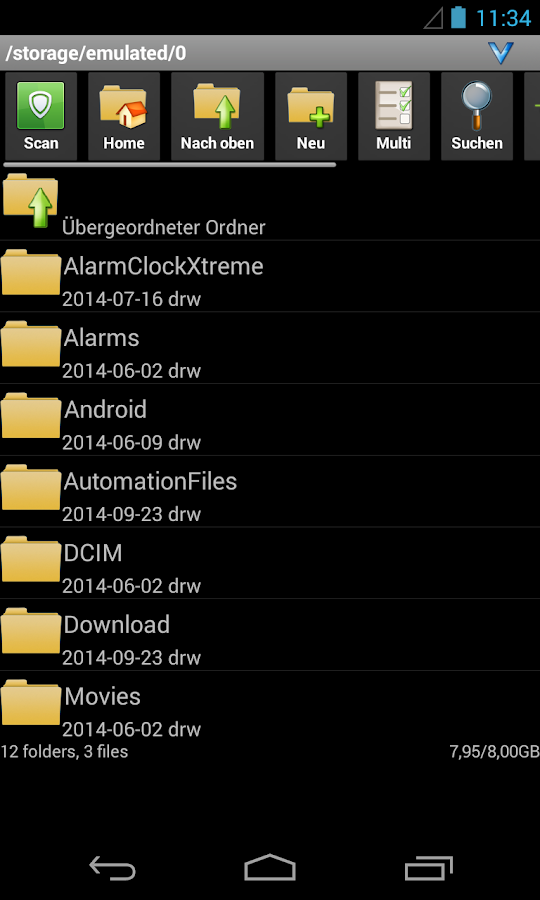
Task: Click the toolbar horizontal scroll indicator
Action: [x=170, y=165]
